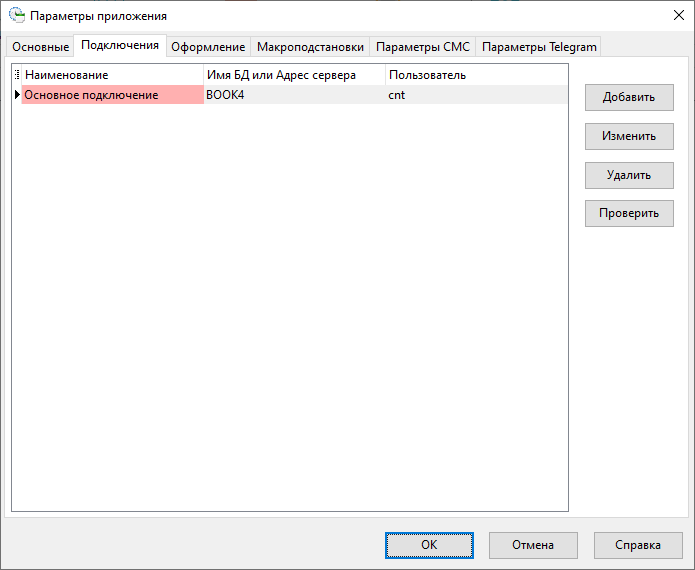
Task: Switch to Параметры Telegram tab
Action: 539,47
